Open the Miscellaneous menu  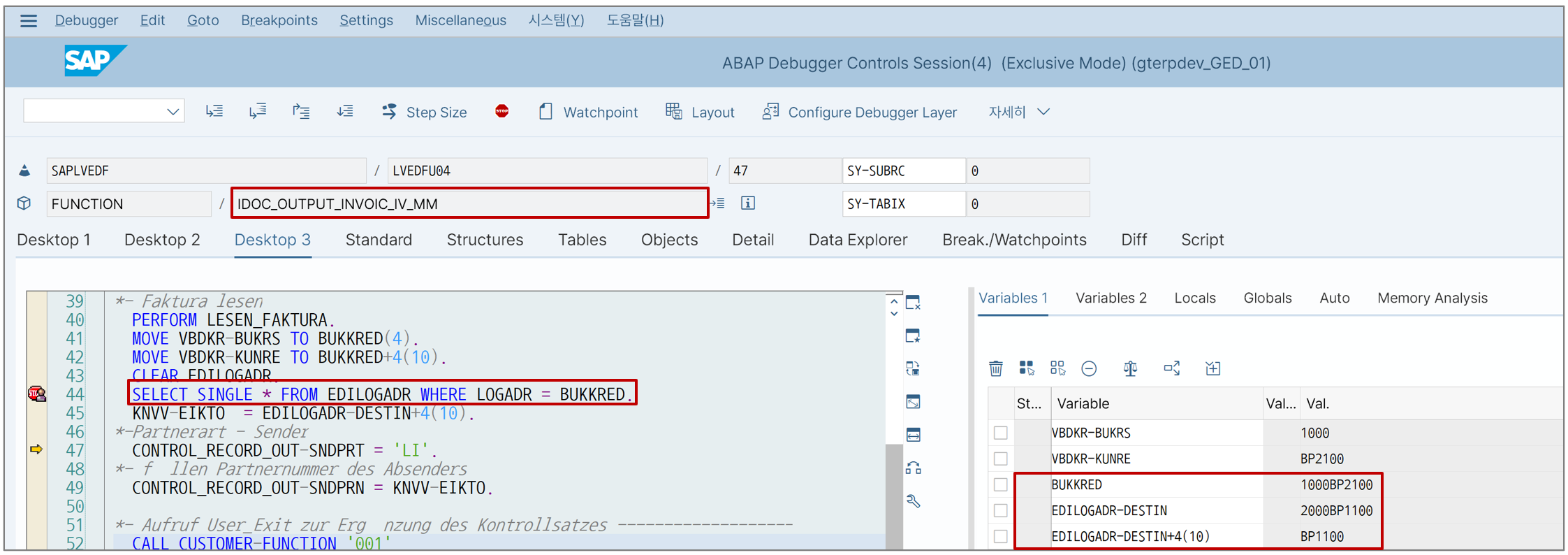(x=461, y=20)
